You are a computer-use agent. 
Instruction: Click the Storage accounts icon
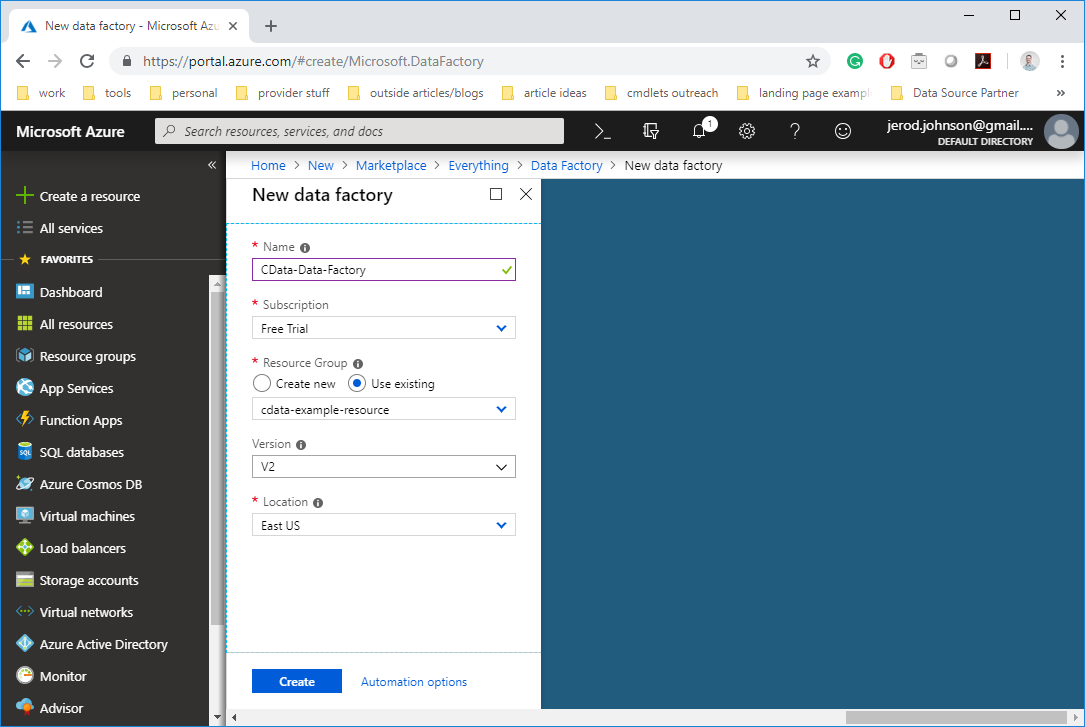coord(25,580)
